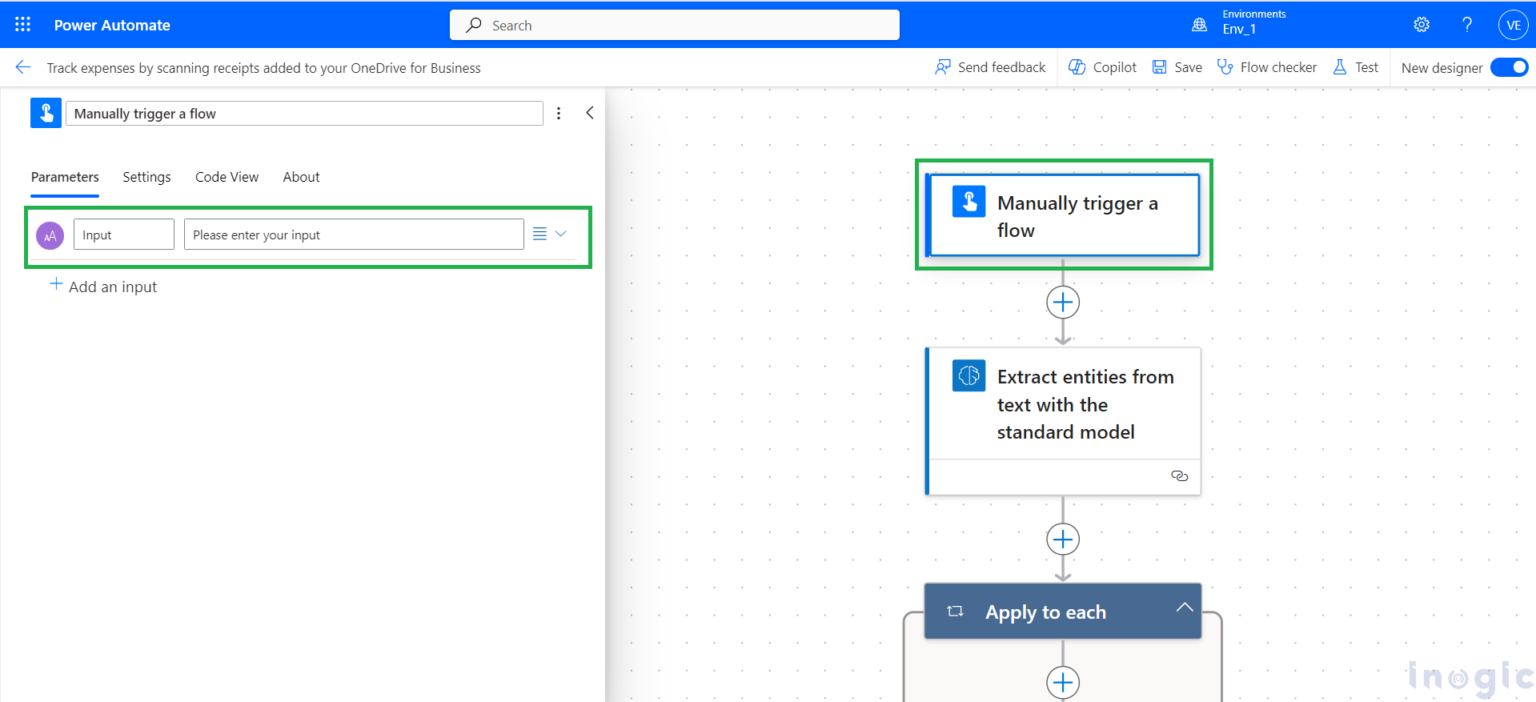Collapse the Apply to each action
1536x702 pixels.
(x=1184, y=607)
